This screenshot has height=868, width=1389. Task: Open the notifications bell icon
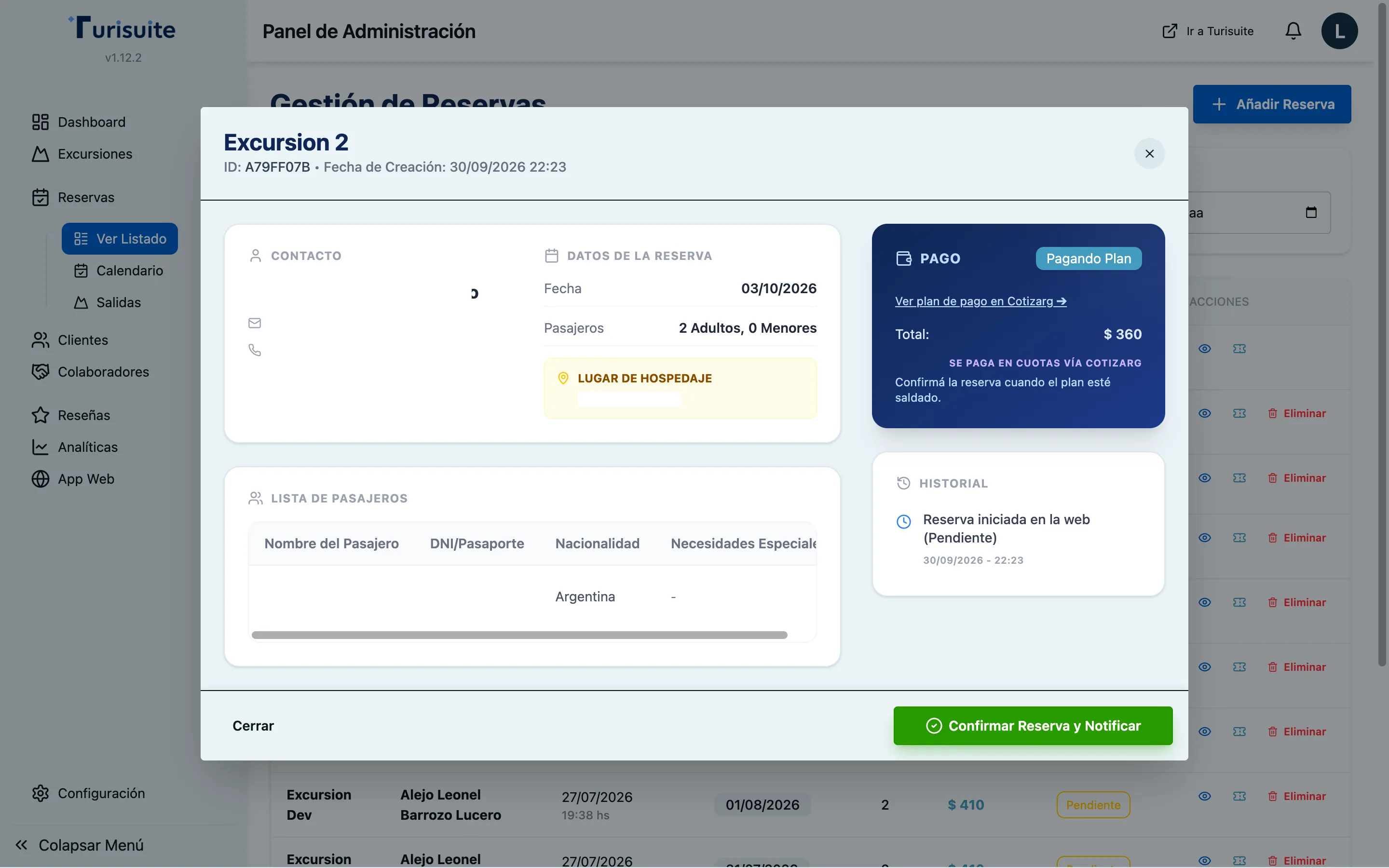(1293, 31)
